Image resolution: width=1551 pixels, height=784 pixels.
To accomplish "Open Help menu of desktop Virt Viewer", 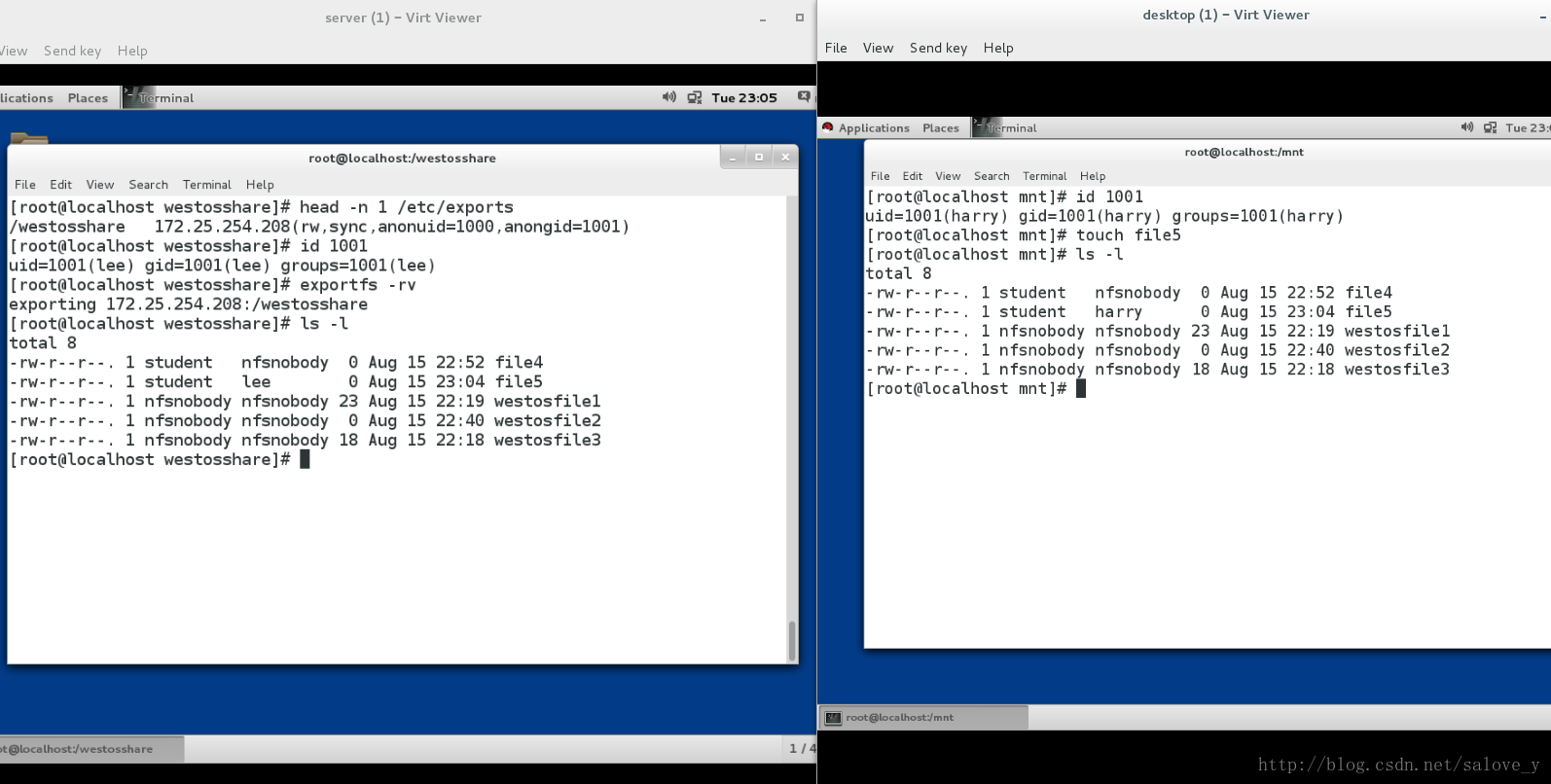I will point(998,48).
